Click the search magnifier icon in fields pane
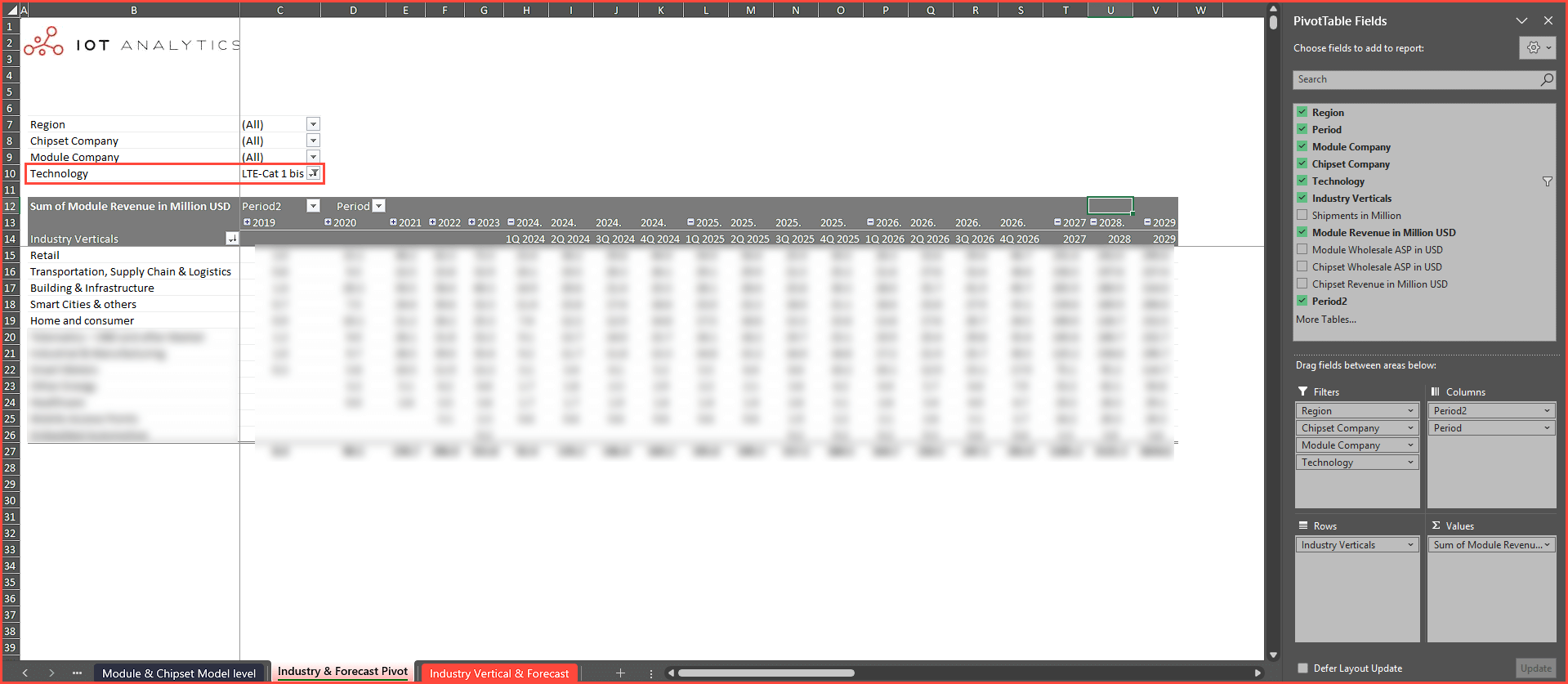 [1546, 79]
